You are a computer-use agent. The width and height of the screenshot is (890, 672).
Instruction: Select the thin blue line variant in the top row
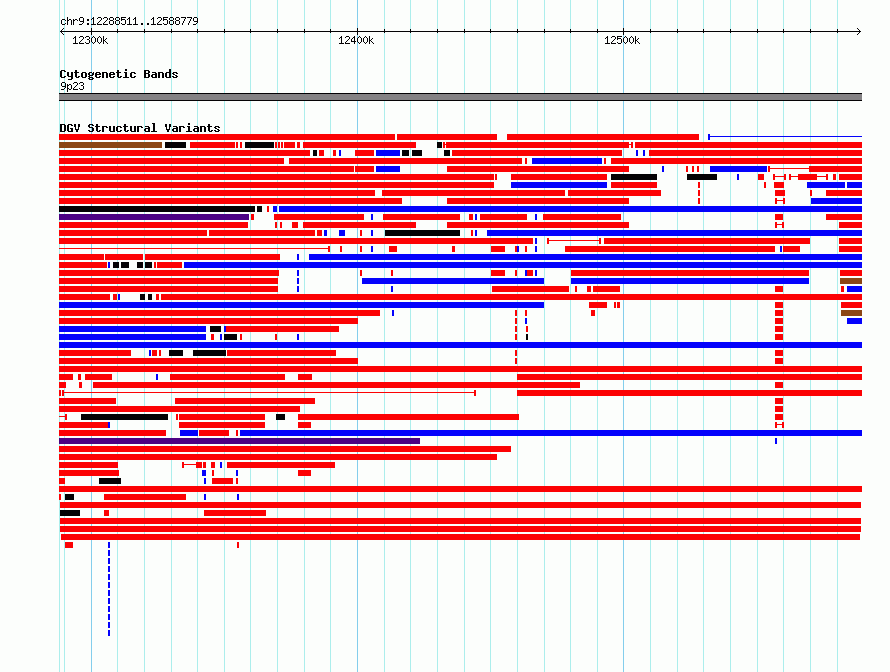(x=785, y=137)
